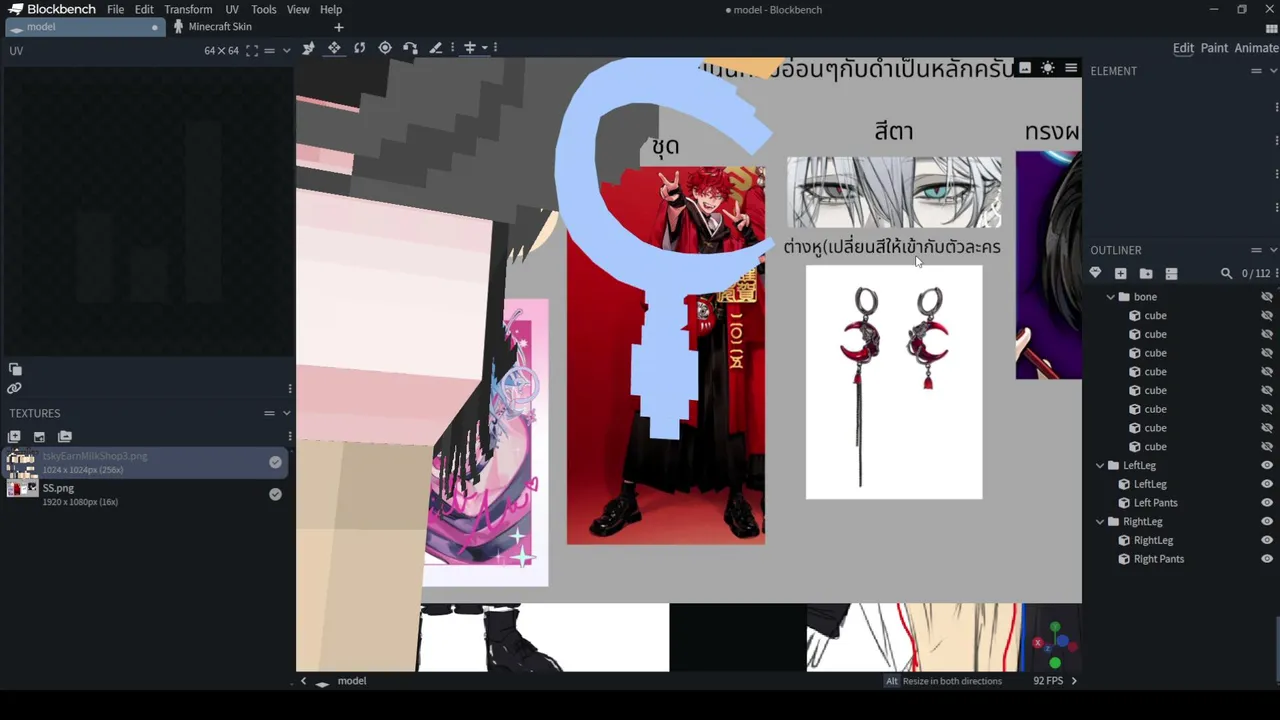The image size is (1280, 720).
Task: Open the viewport hamburger menu
Action: coord(1071,68)
